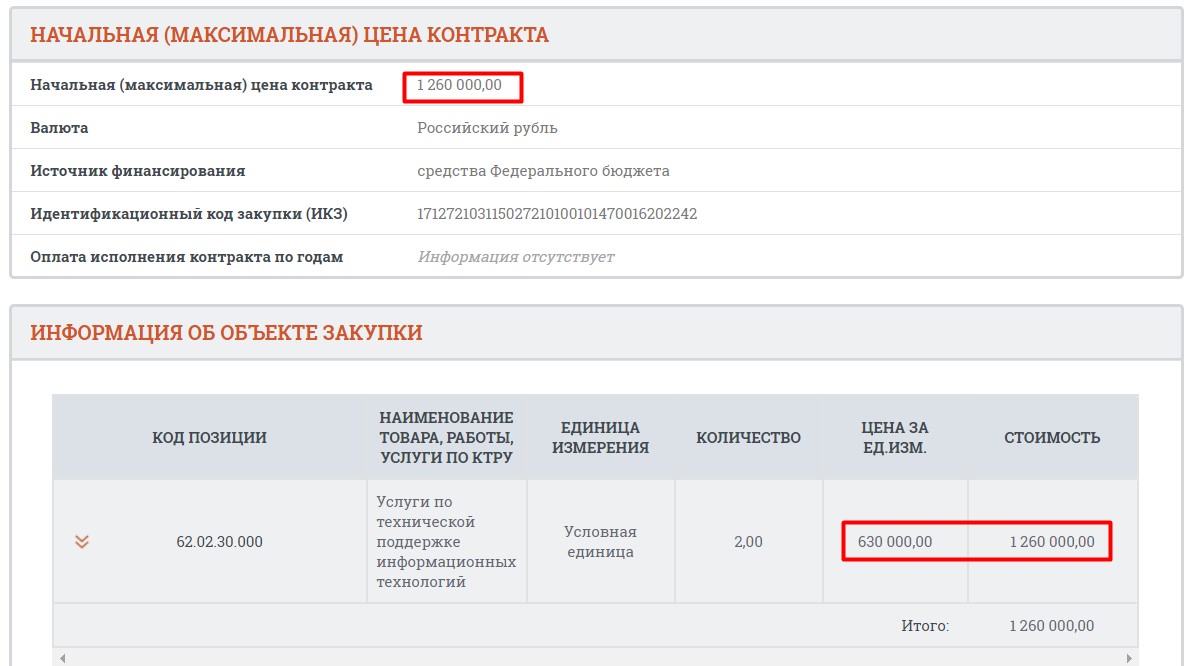Click the средства Федерального бюджета value
The image size is (1195, 666).
click(x=543, y=171)
